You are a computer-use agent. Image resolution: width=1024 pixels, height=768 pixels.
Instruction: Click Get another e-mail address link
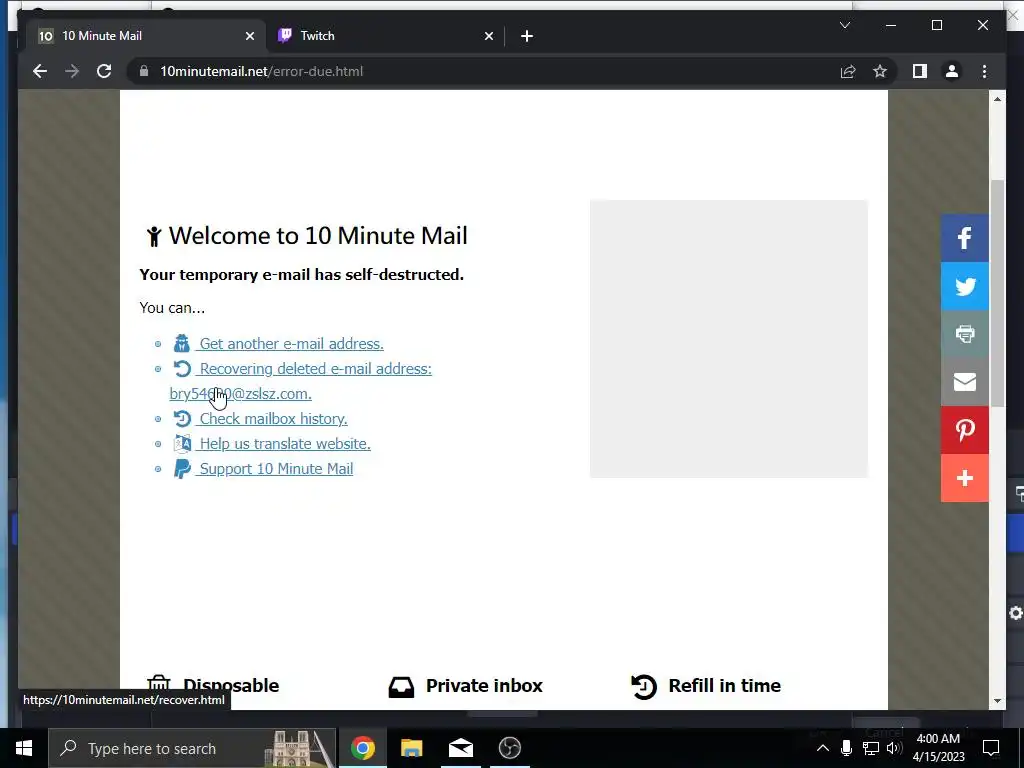[291, 344]
